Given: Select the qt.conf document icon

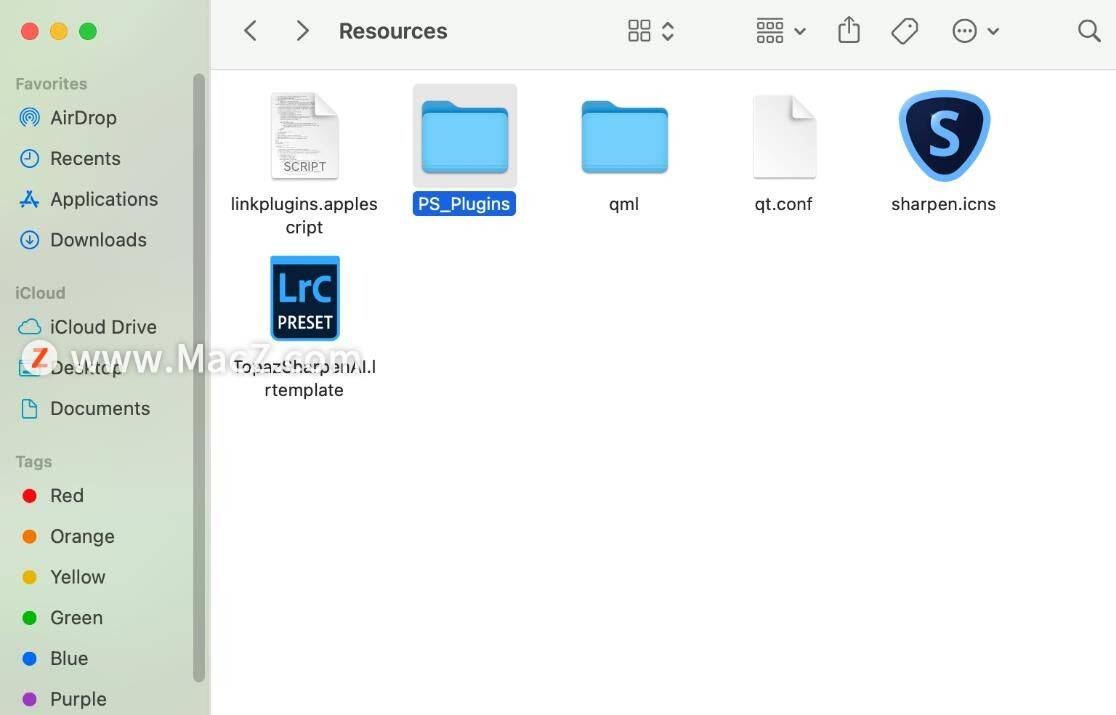Looking at the screenshot, I should [x=783, y=137].
